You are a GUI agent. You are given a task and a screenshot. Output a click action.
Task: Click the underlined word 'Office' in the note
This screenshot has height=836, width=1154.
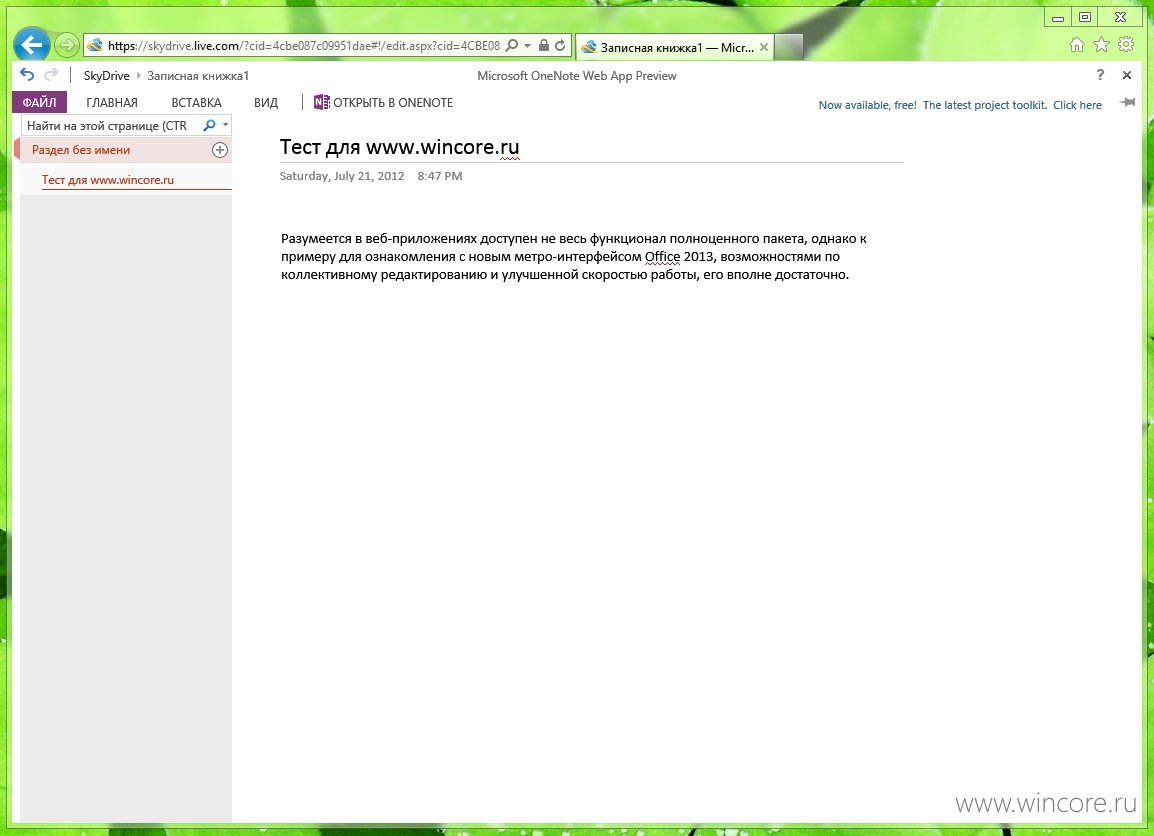coord(662,257)
